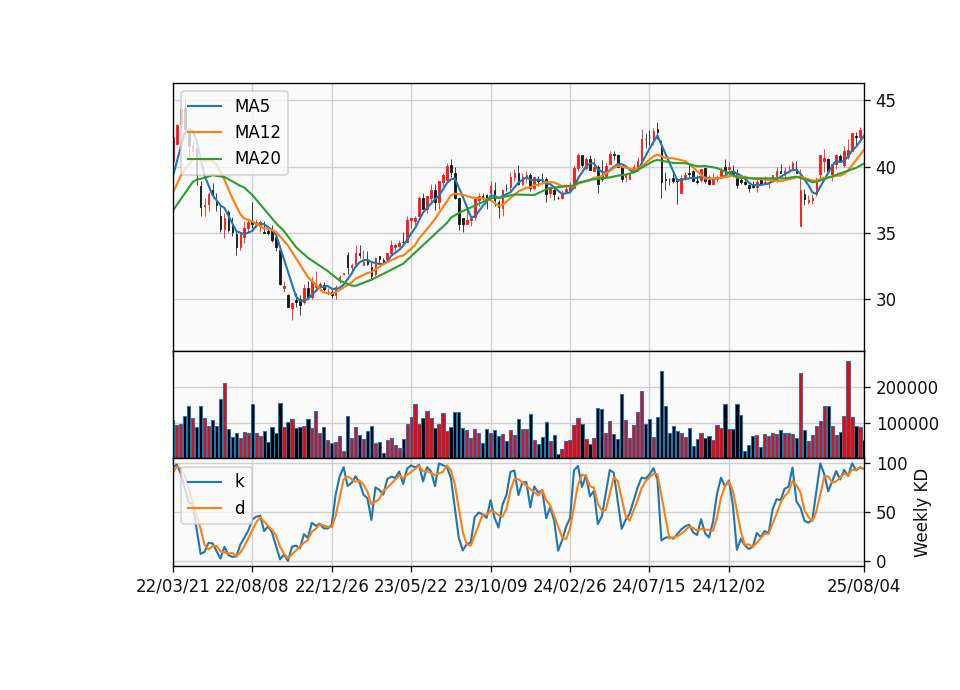Click the price axis value 40

[885, 167]
